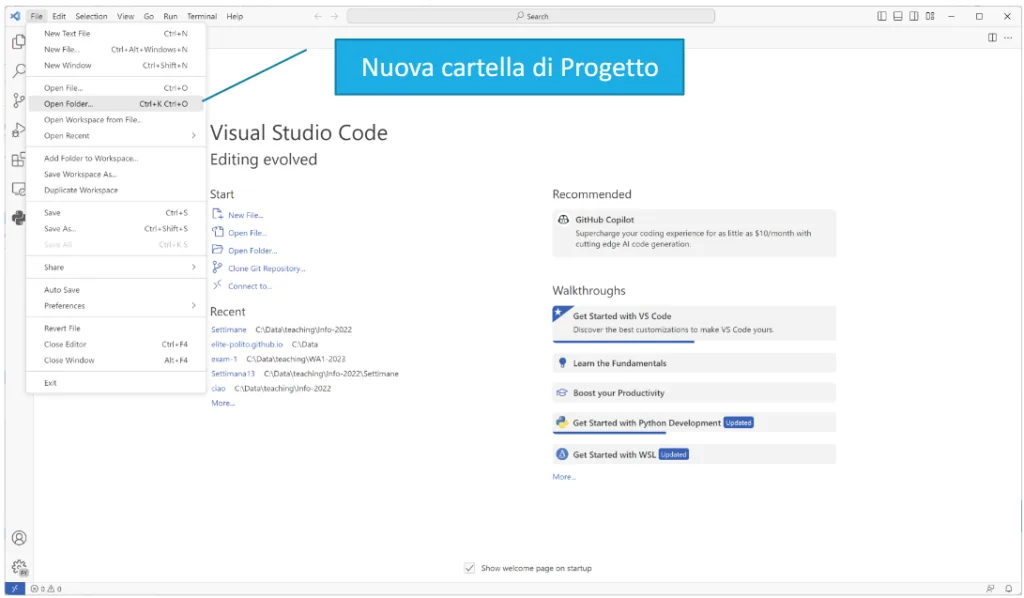Screen dimensions: 1024x598
Task: Select New Window in the File menu
Action: tap(116, 65)
